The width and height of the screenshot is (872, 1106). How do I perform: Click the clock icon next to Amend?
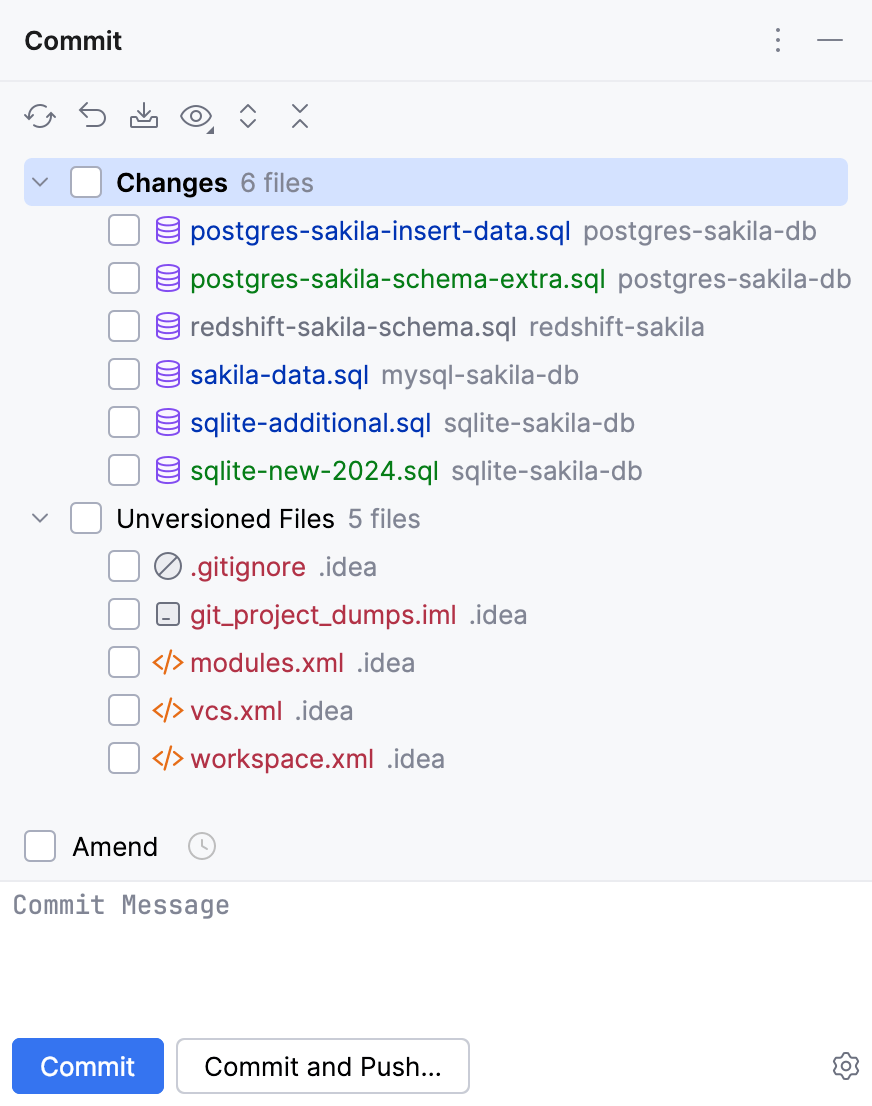tap(201, 846)
